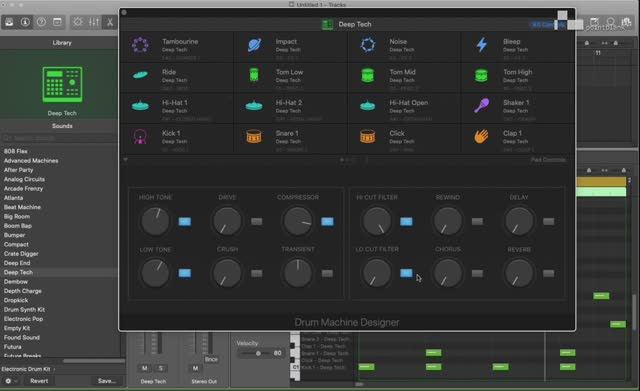Mute the Stereo Out channel strip

point(195,368)
